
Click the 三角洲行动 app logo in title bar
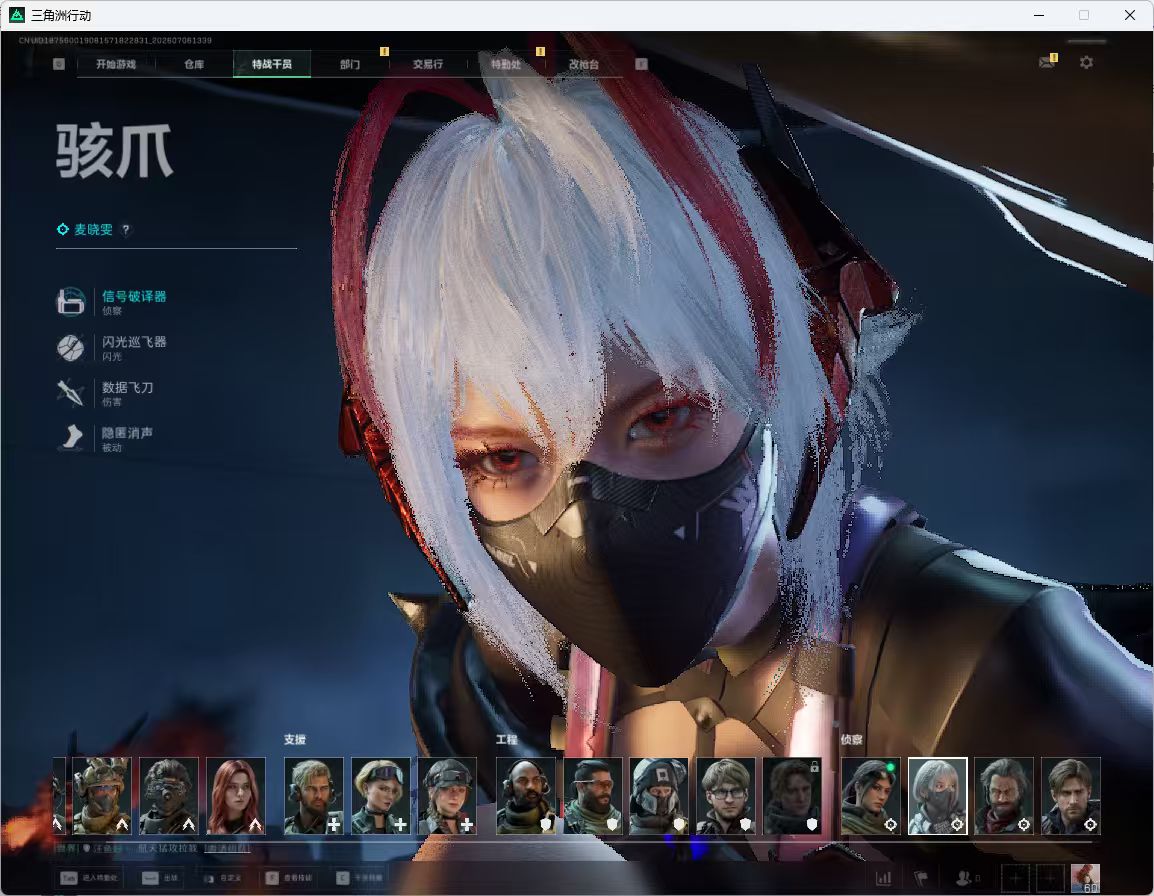pos(17,15)
